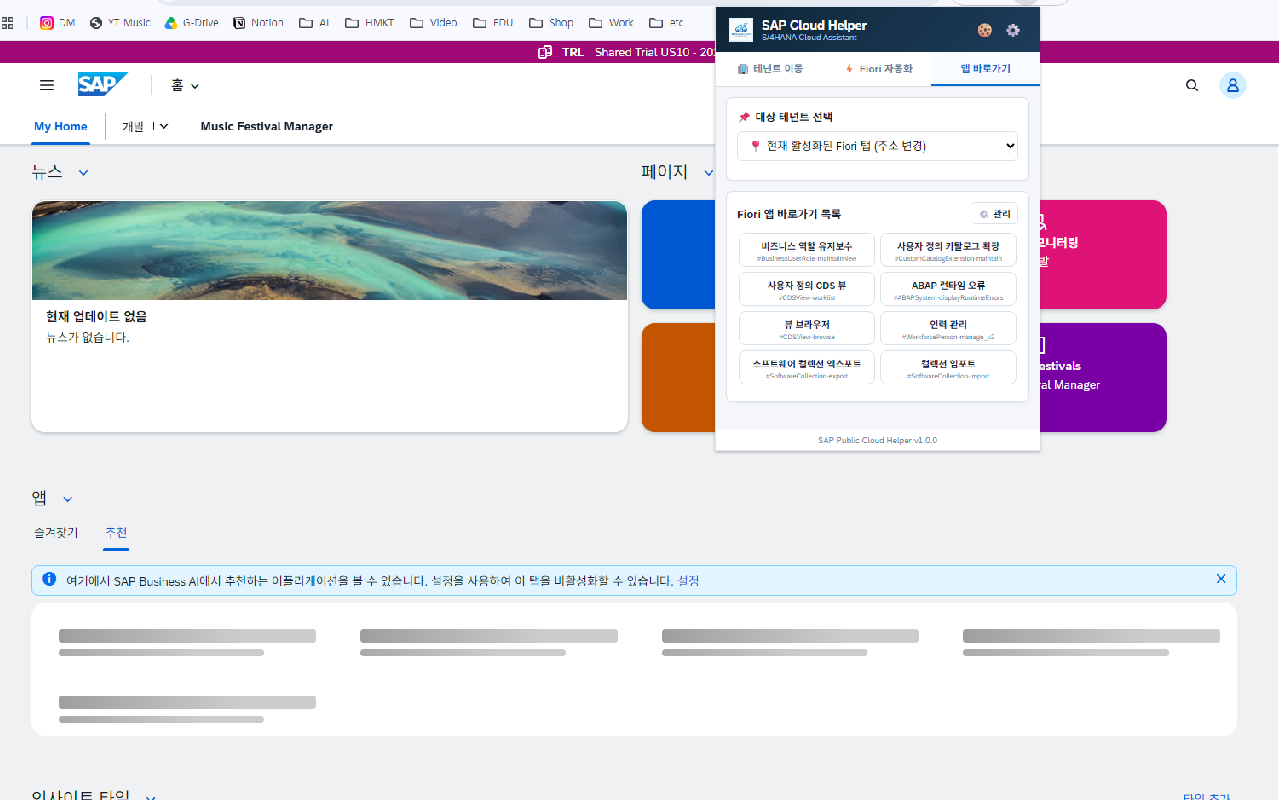Click the info icon in the blue banner
The width and height of the screenshot is (1280, 800).
pyautogui.click(x=49, y=579)
